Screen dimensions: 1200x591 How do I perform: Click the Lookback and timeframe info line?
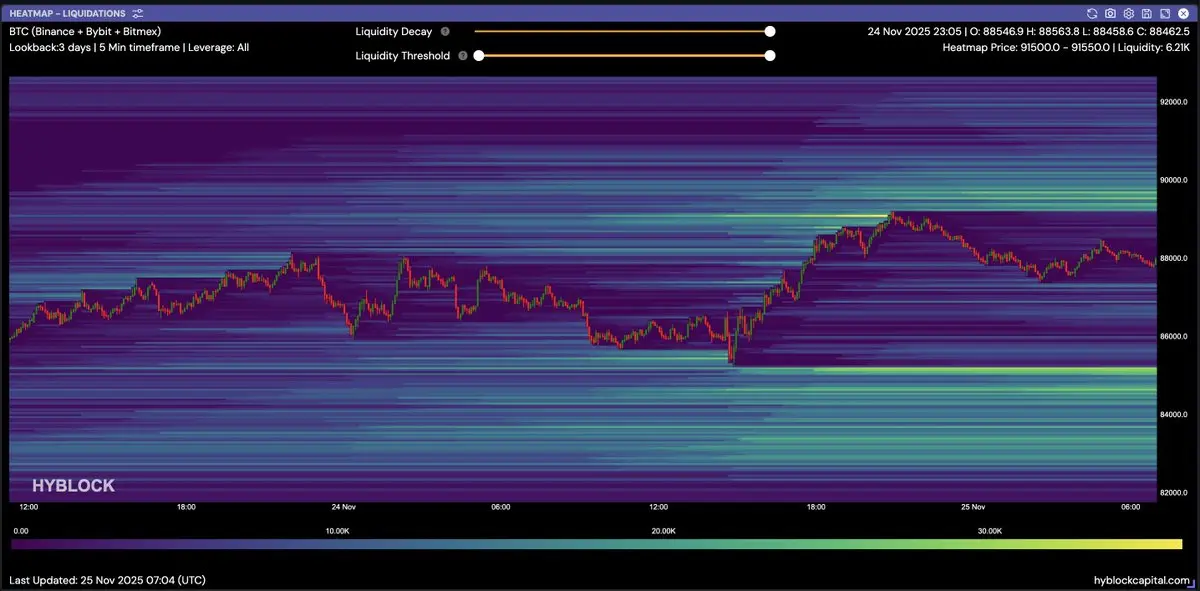click(x=129, y=47)
